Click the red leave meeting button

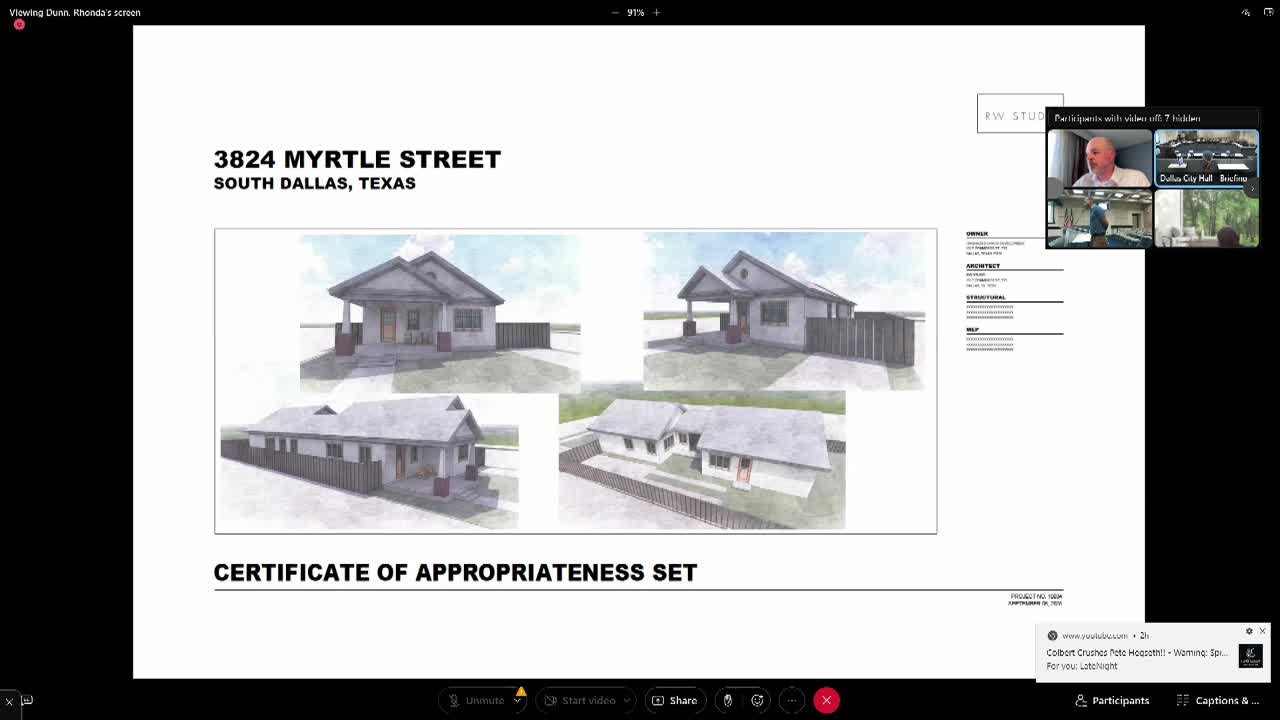(827, 700)
